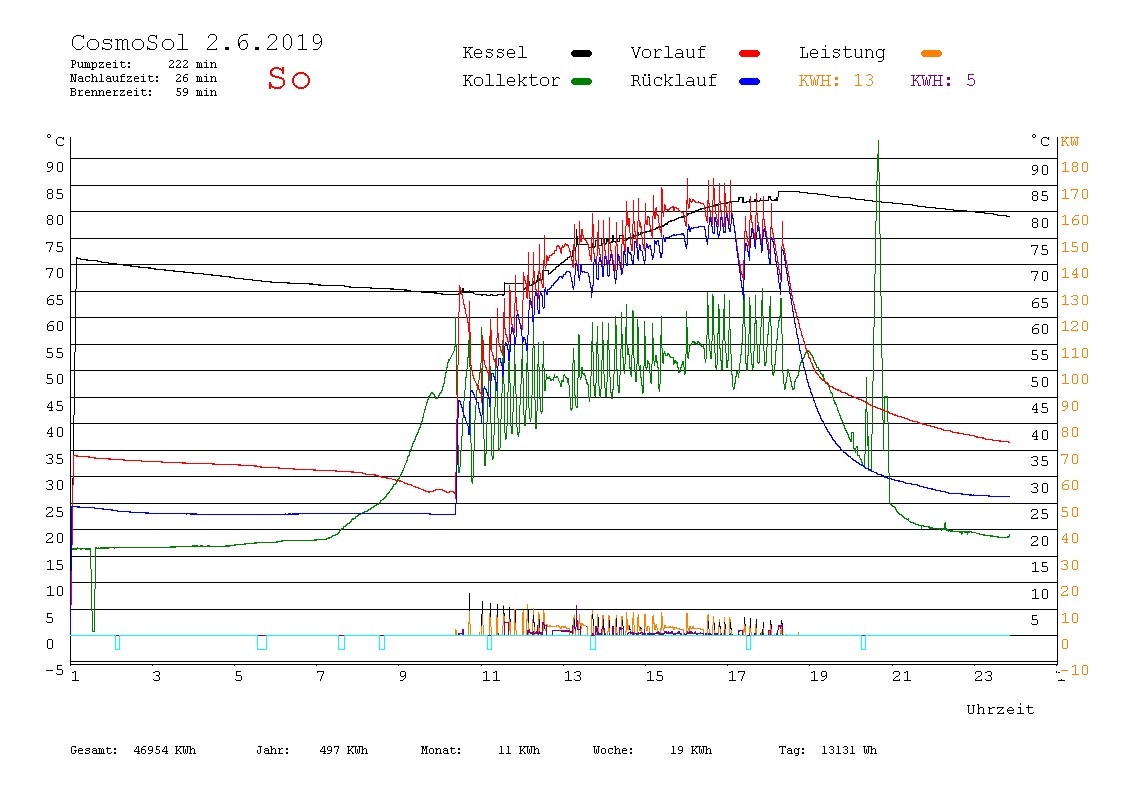This screenshot has width=1148, height=812.
Task: Select the "Woche:" label
Action: coord(613,750)
